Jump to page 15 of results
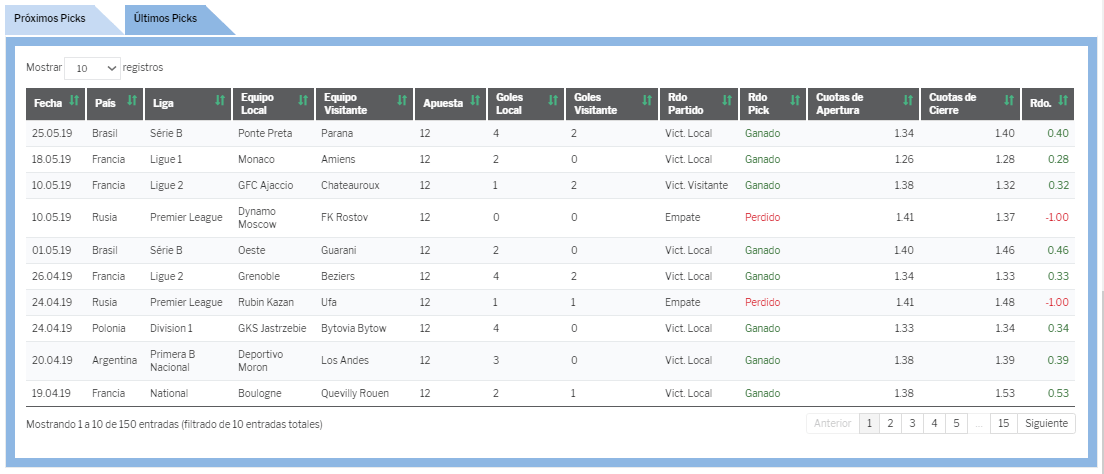Image resolution: width=1104 pixels, height=474 pixels. tap(1004, 423)
